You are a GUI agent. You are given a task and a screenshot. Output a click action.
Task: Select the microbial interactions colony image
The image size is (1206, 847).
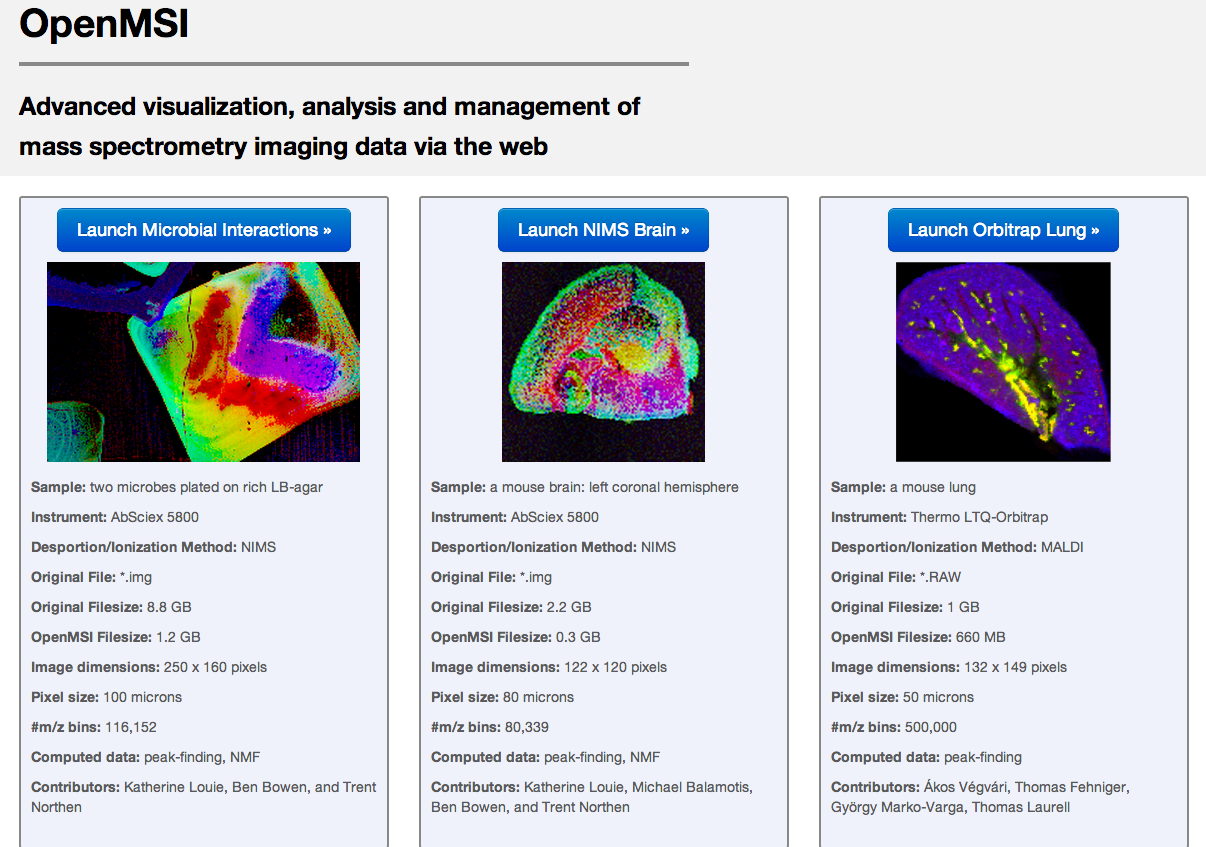tap(203, 362)
